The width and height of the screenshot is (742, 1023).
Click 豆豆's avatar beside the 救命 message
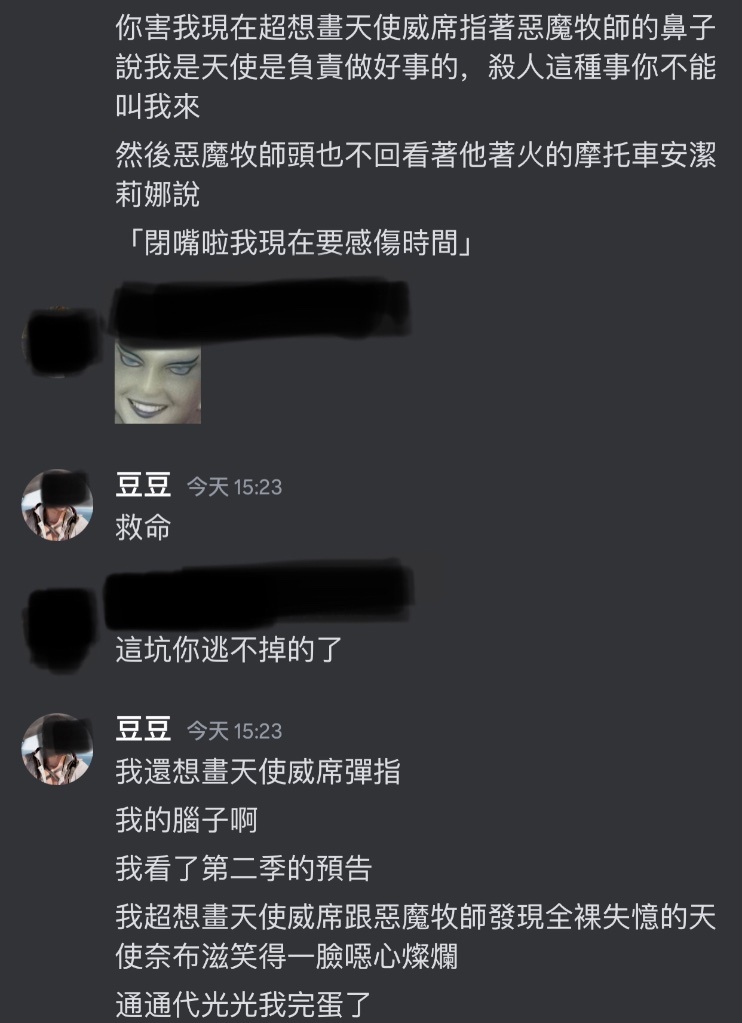tap(57, 505)
